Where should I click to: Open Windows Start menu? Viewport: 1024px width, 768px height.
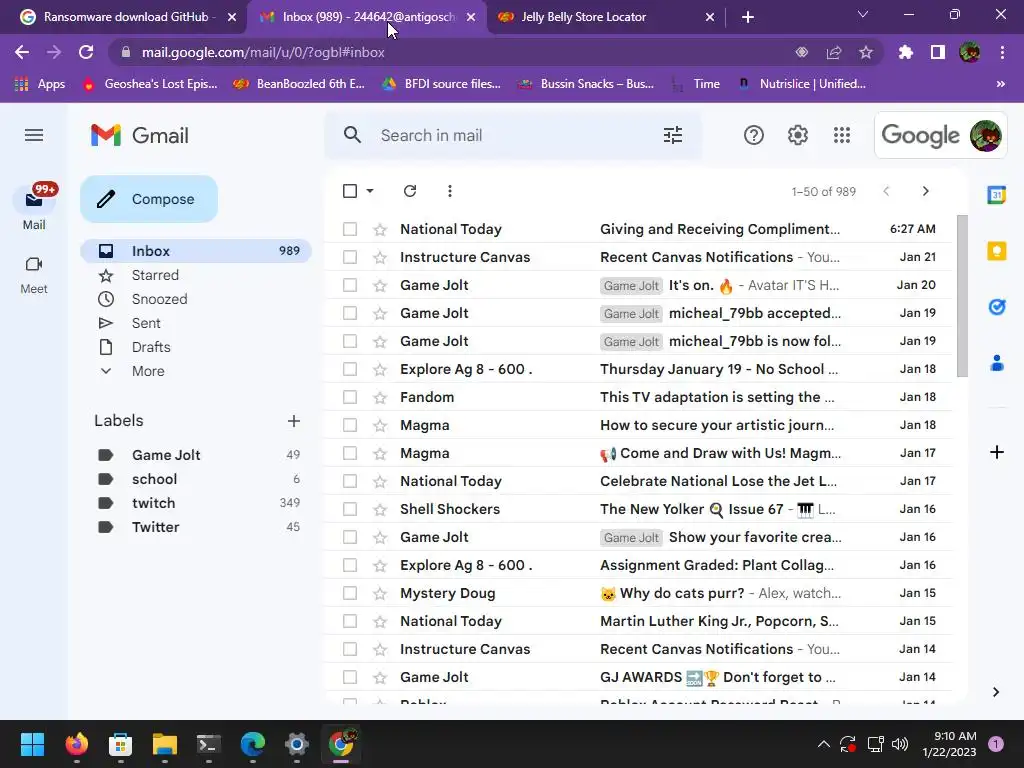32,744
